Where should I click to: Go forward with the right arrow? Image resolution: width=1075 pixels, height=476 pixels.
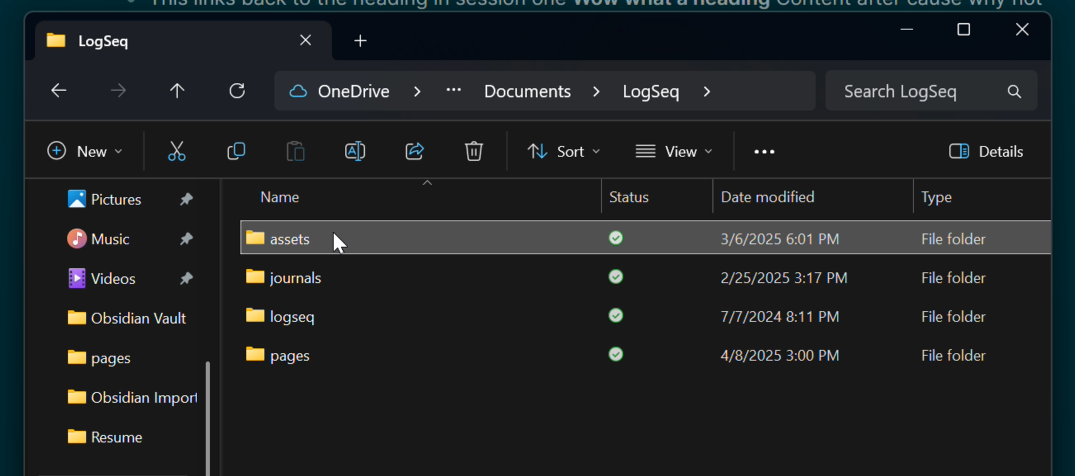pos(119,91)
